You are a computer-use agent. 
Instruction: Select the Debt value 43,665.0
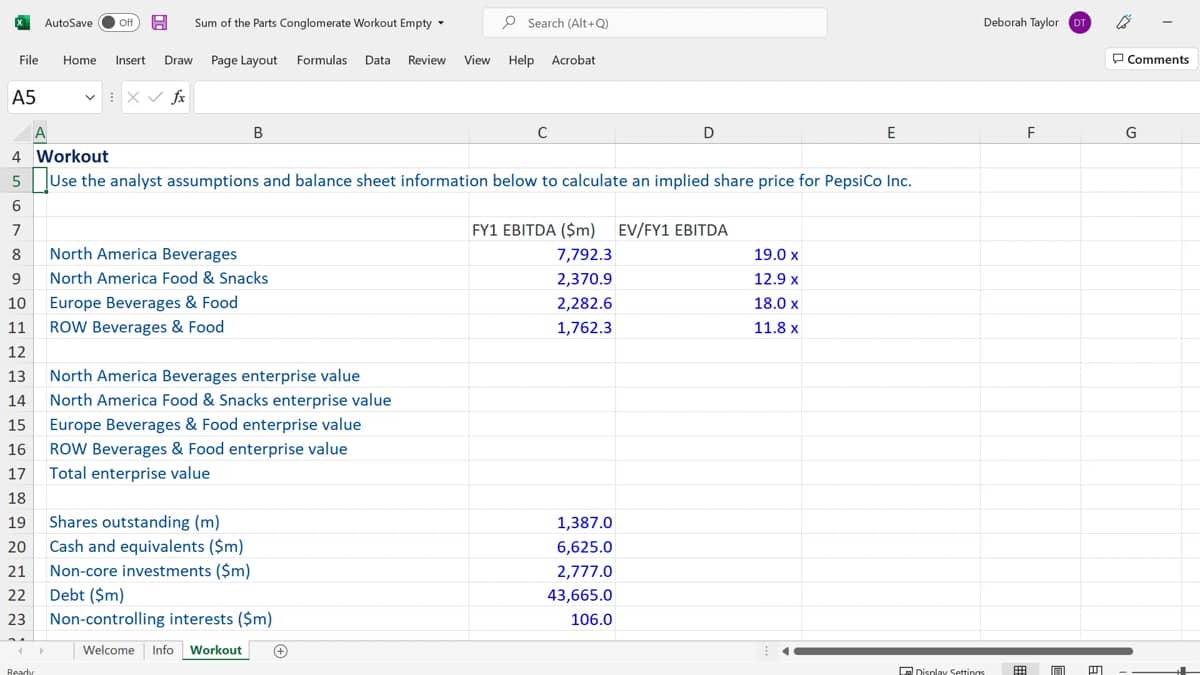541,595
